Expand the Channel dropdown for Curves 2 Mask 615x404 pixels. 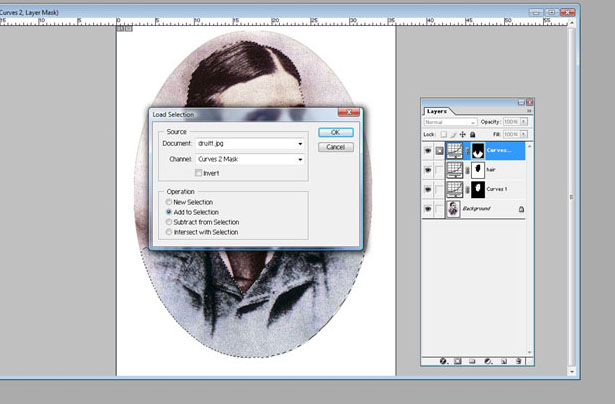pyautogui.click(x=250, y=159)
